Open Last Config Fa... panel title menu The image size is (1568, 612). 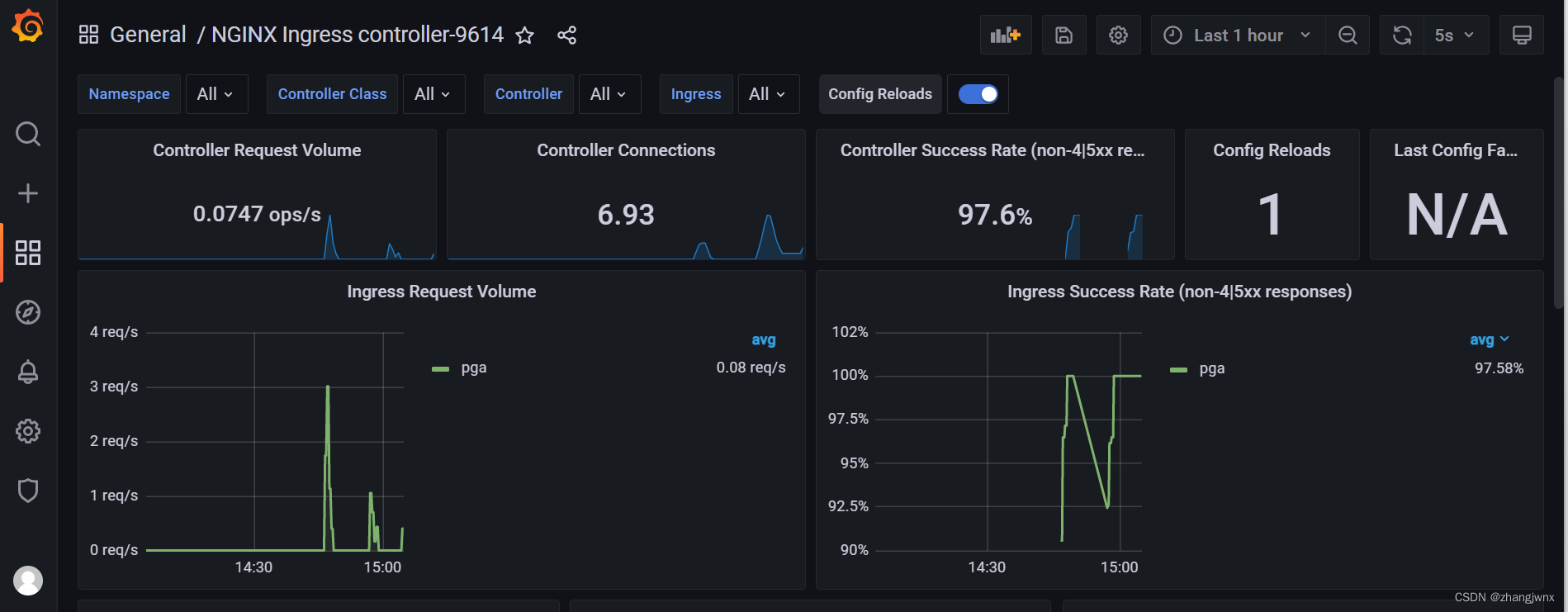(1456, 150)
